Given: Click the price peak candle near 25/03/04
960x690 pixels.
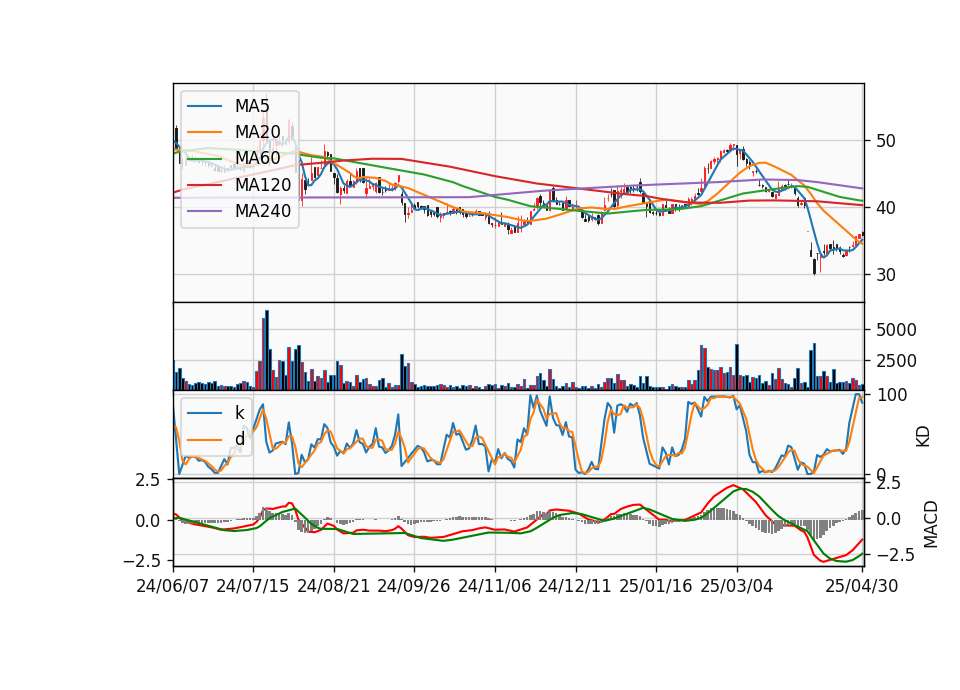Looking at the screenshot, I should point(732,148).
